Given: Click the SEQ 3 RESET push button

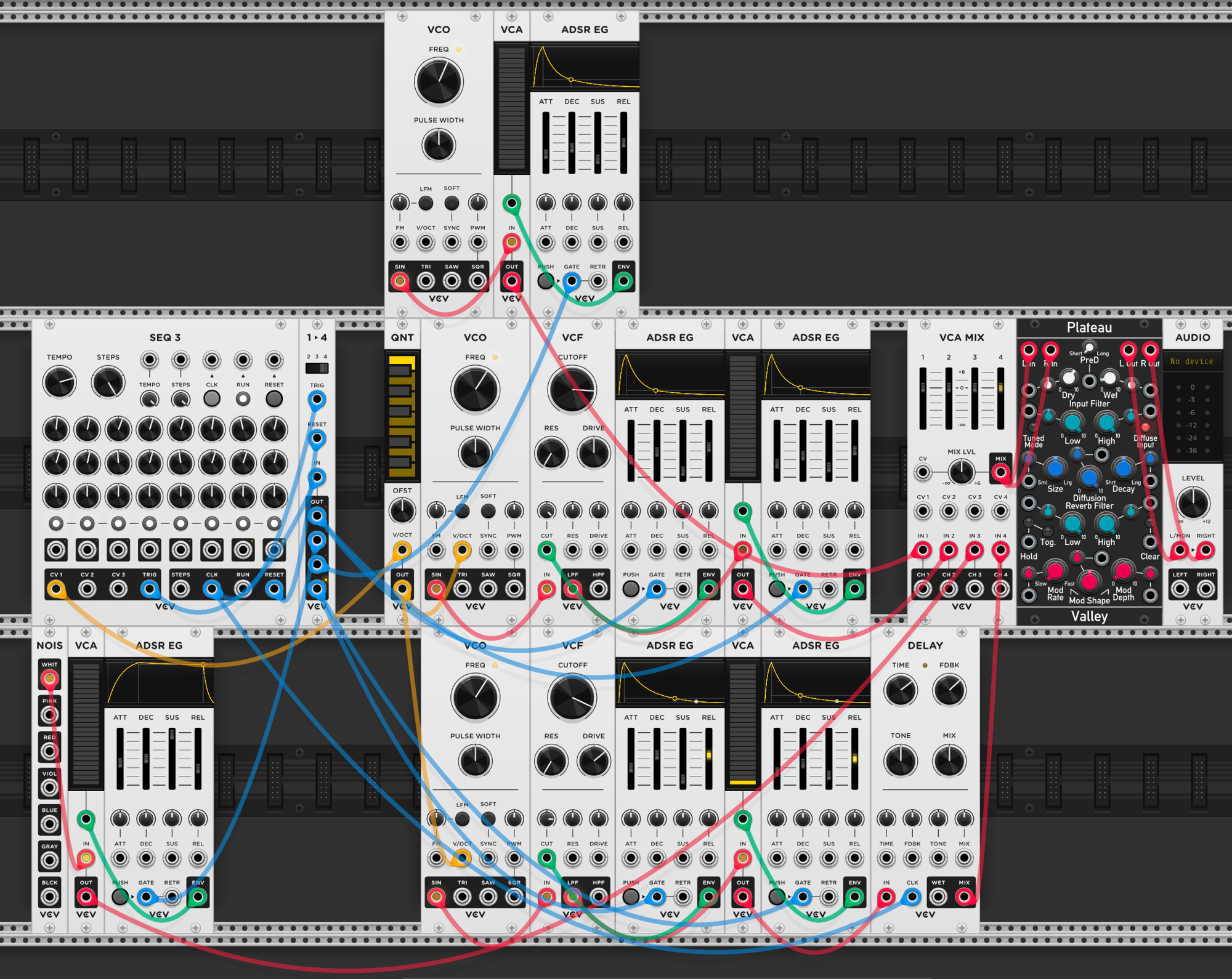Looking at the screenshot, I should tap(274, 399).
